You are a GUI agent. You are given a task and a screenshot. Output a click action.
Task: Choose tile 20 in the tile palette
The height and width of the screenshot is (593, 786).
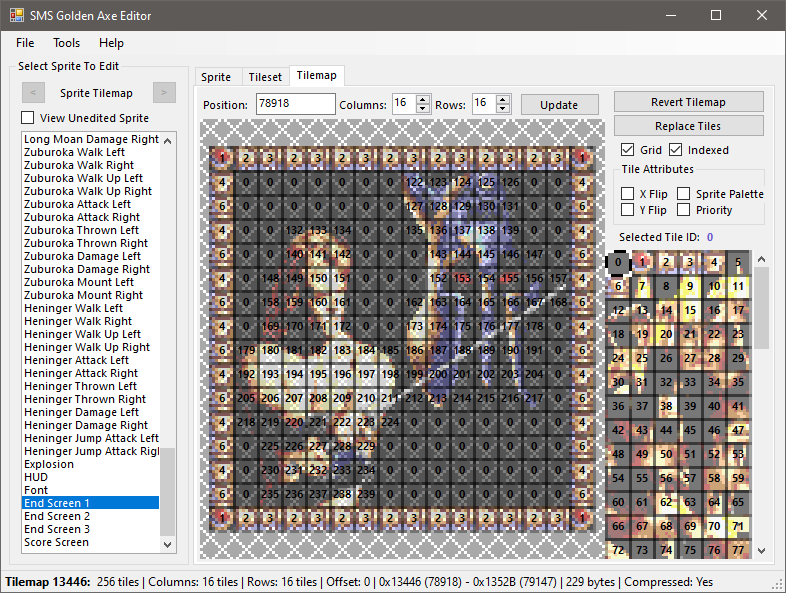pyautogui.click(x=666, y=334)
